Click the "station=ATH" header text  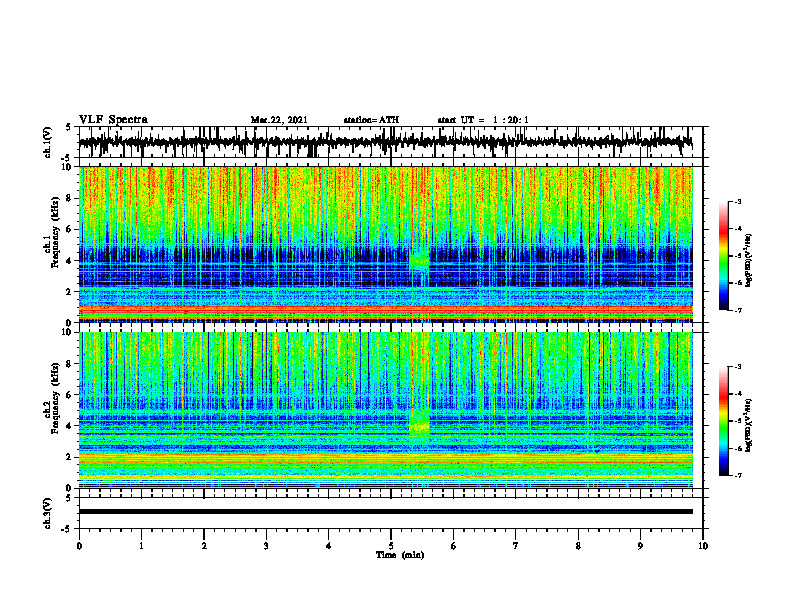click(371, 120)
